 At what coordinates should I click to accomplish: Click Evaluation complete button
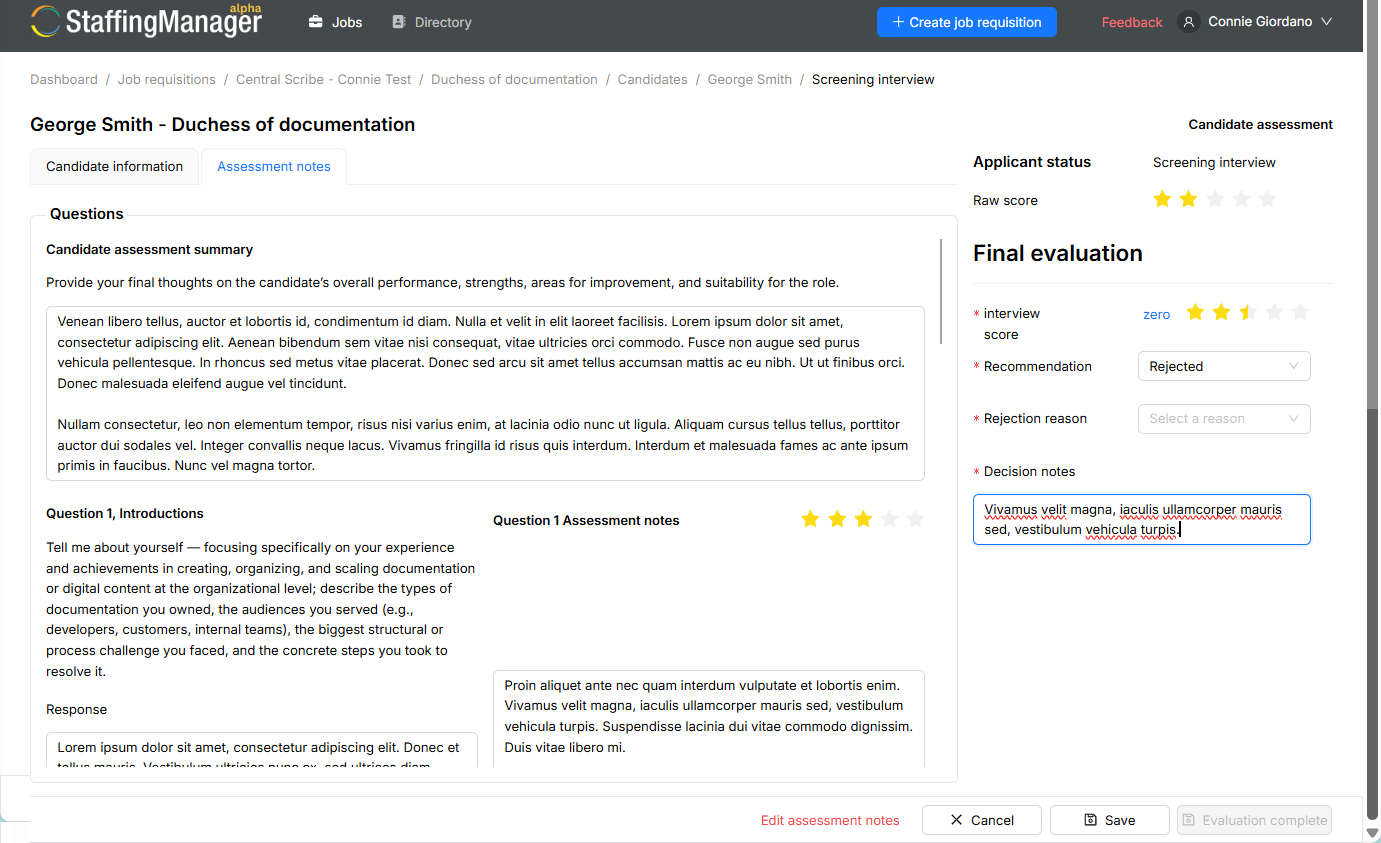pos(1255,820)
